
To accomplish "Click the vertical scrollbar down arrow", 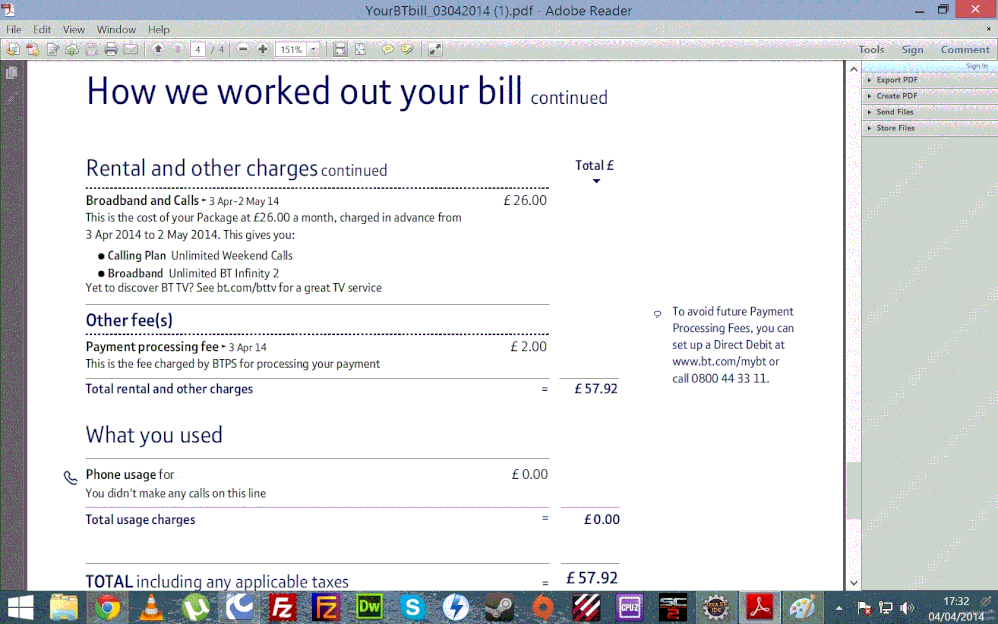I will (x=854, y=583).
